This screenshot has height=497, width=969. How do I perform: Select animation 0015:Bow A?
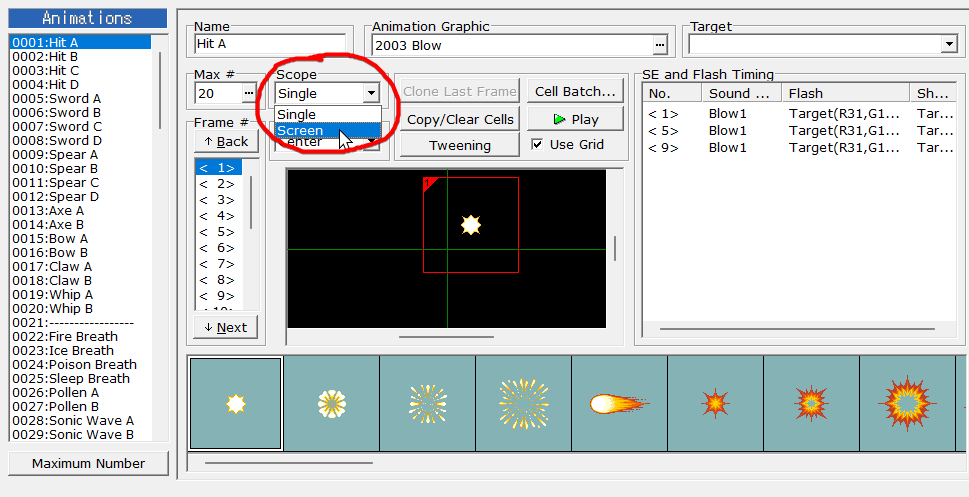point(80,239)
